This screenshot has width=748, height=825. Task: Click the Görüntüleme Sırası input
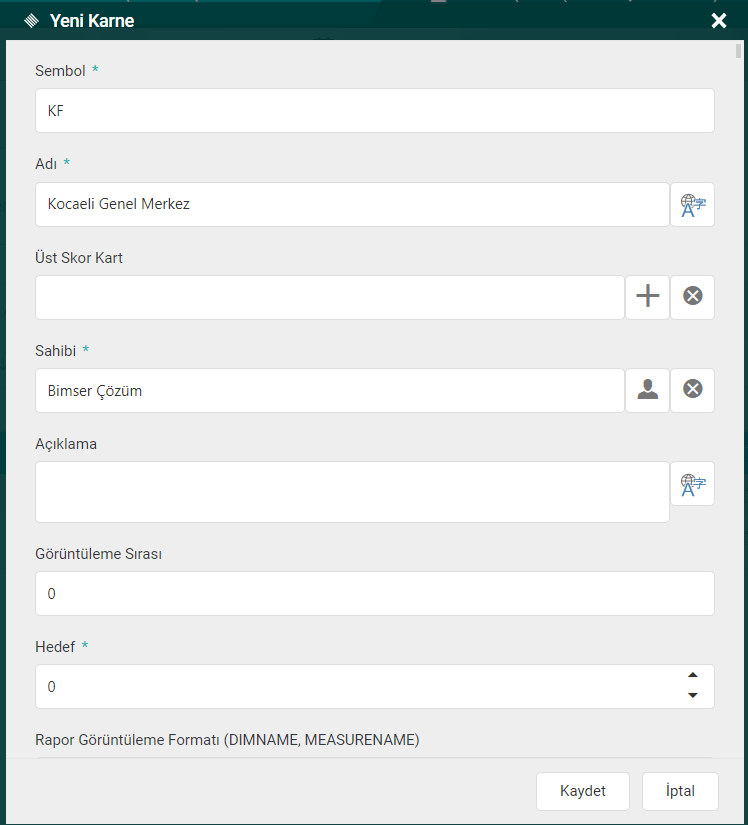[x=374, y=593]
